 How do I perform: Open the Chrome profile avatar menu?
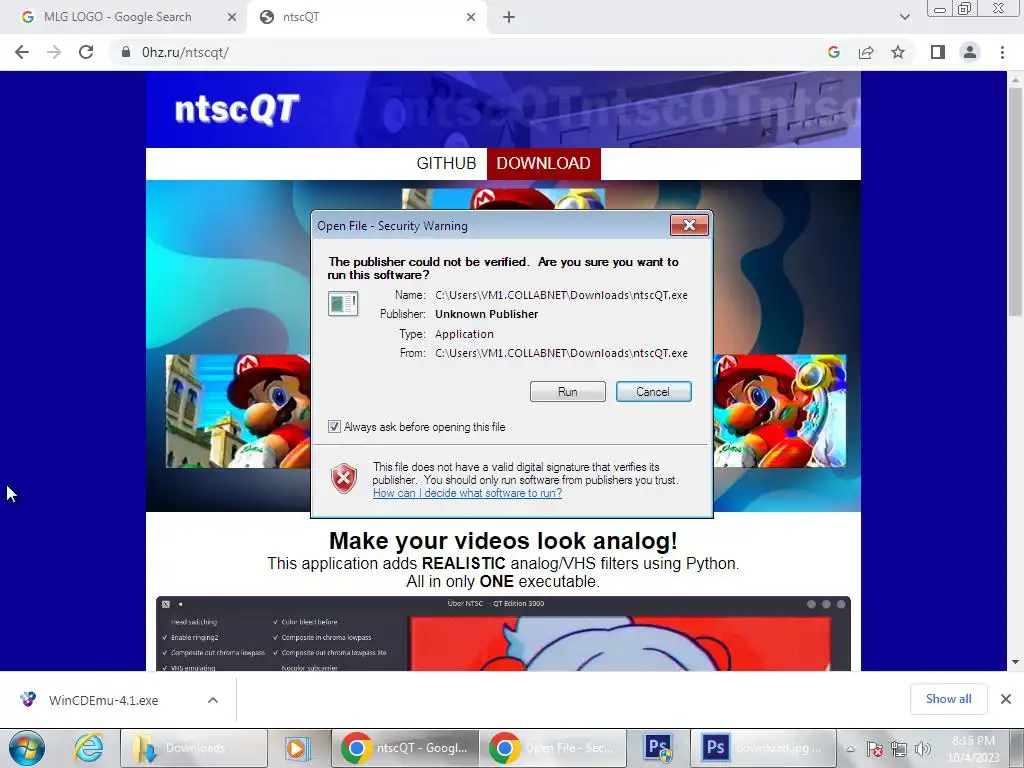[970, 52]
